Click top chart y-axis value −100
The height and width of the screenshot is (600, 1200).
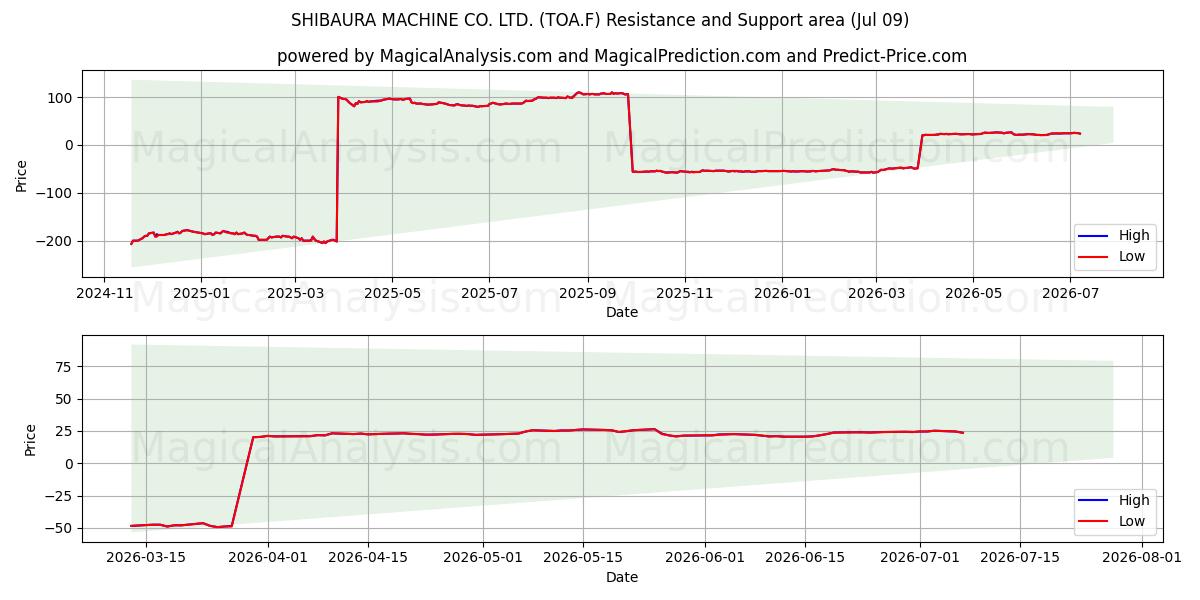pos(56,194)
